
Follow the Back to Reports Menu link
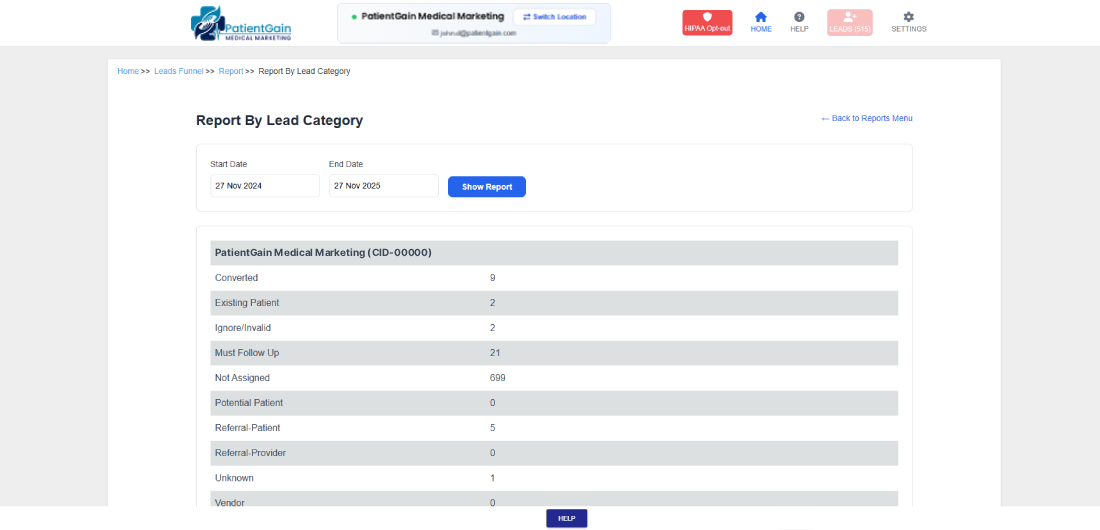point(866,119)
